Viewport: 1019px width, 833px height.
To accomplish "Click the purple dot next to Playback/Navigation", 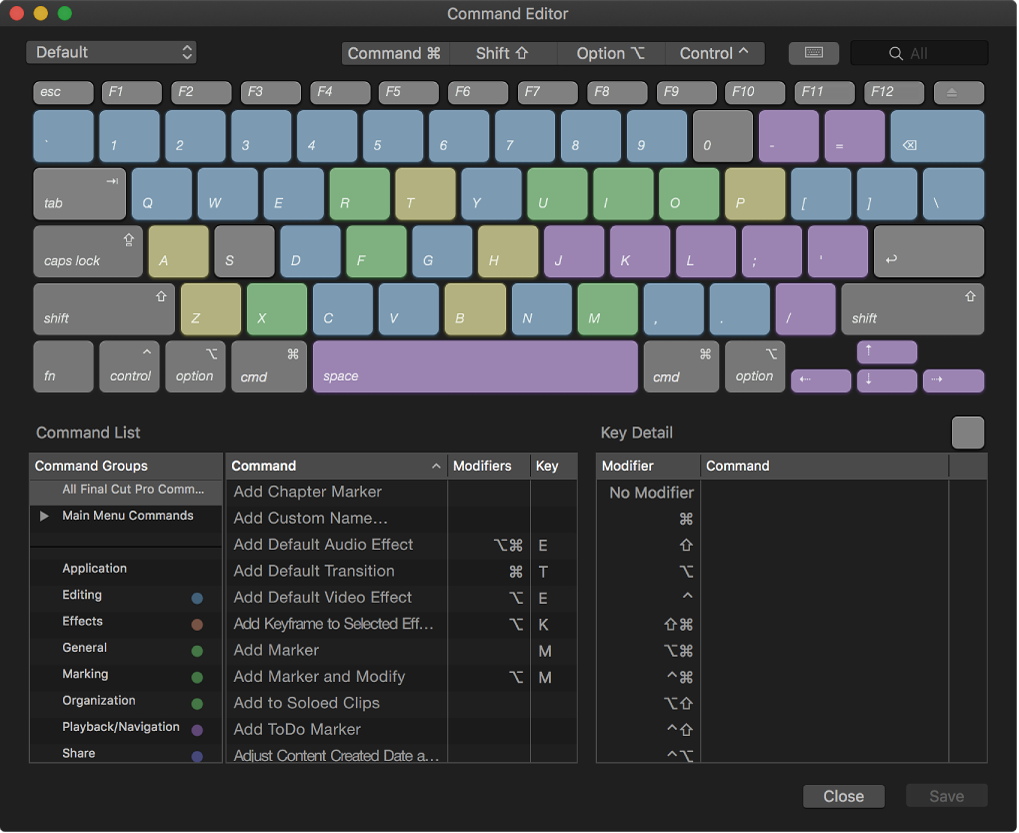I will coord(197,727).
